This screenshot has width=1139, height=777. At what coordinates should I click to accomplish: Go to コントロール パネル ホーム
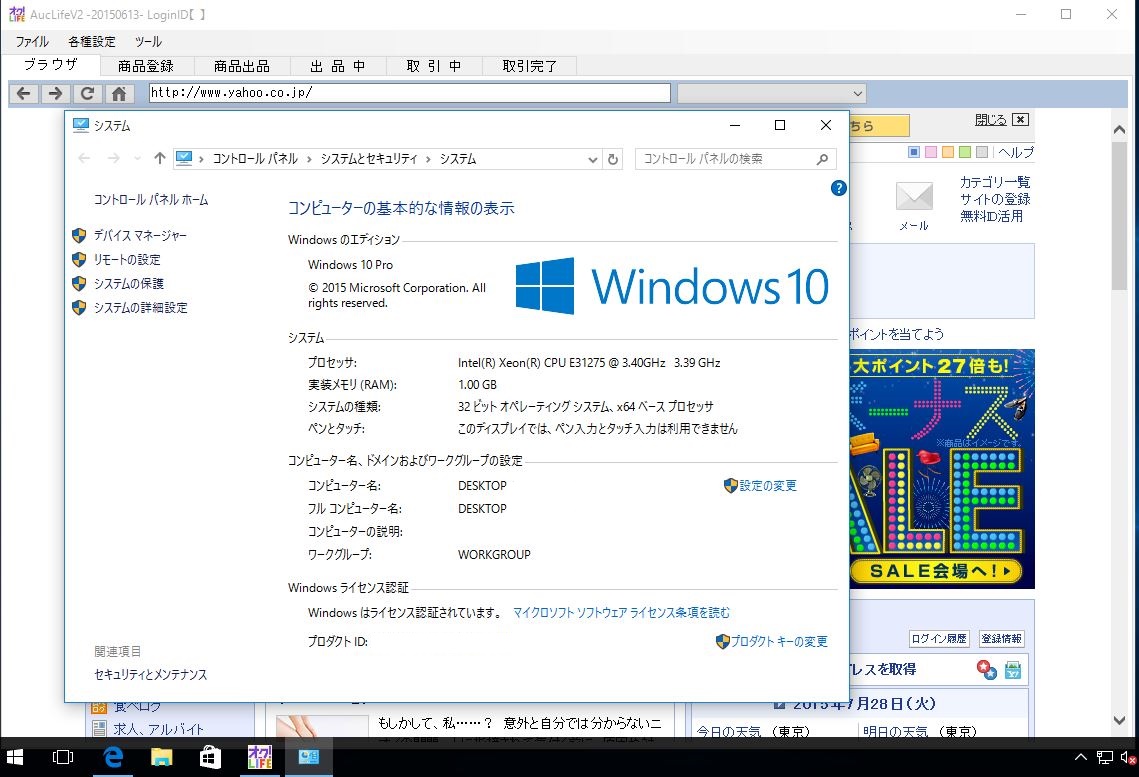(151, 199)
